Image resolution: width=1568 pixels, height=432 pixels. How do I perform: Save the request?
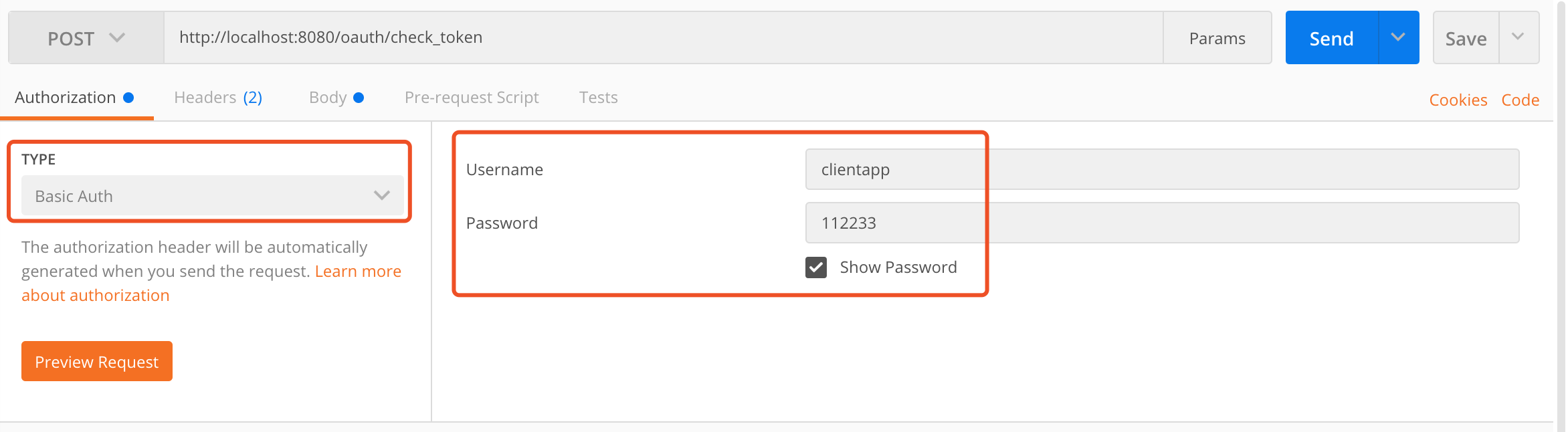coord(1466,38)
